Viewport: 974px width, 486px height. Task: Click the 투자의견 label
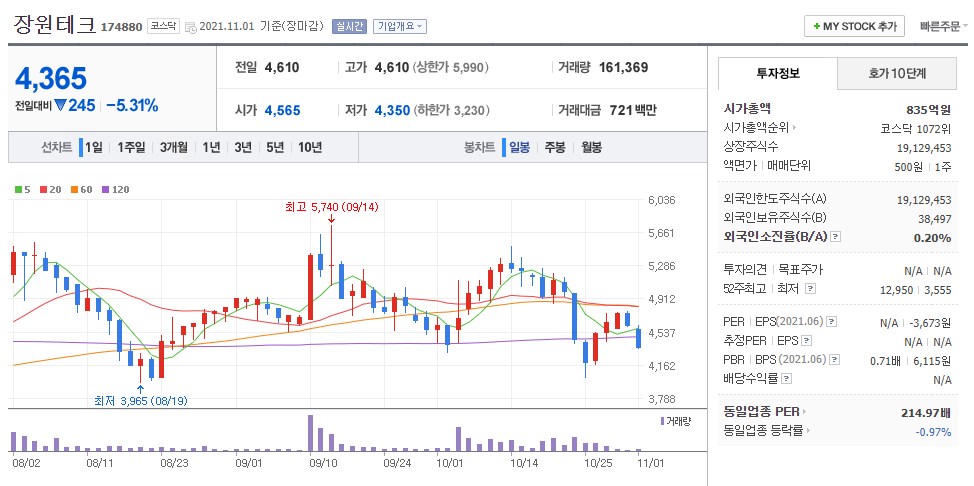[x=745, y=270]
